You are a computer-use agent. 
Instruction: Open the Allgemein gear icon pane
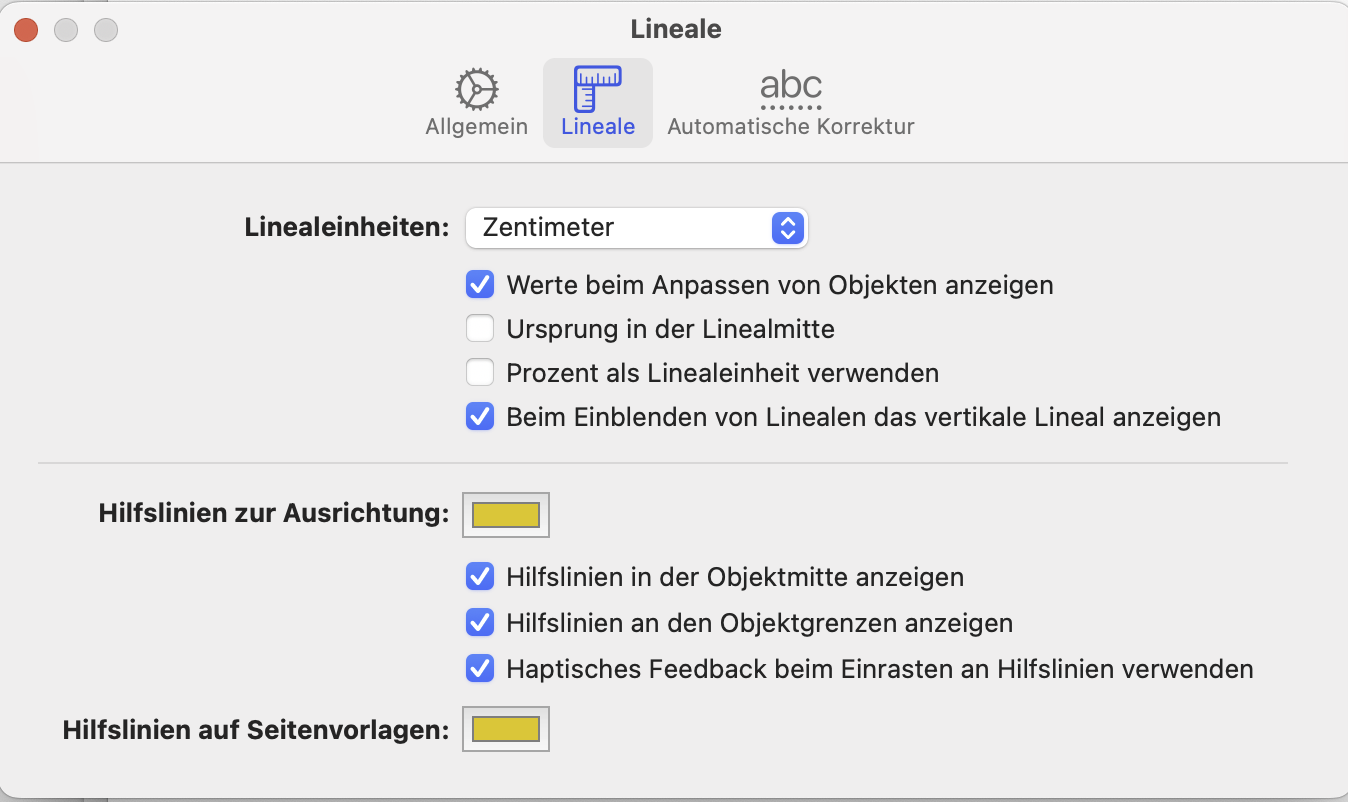(x=477, y=90)
